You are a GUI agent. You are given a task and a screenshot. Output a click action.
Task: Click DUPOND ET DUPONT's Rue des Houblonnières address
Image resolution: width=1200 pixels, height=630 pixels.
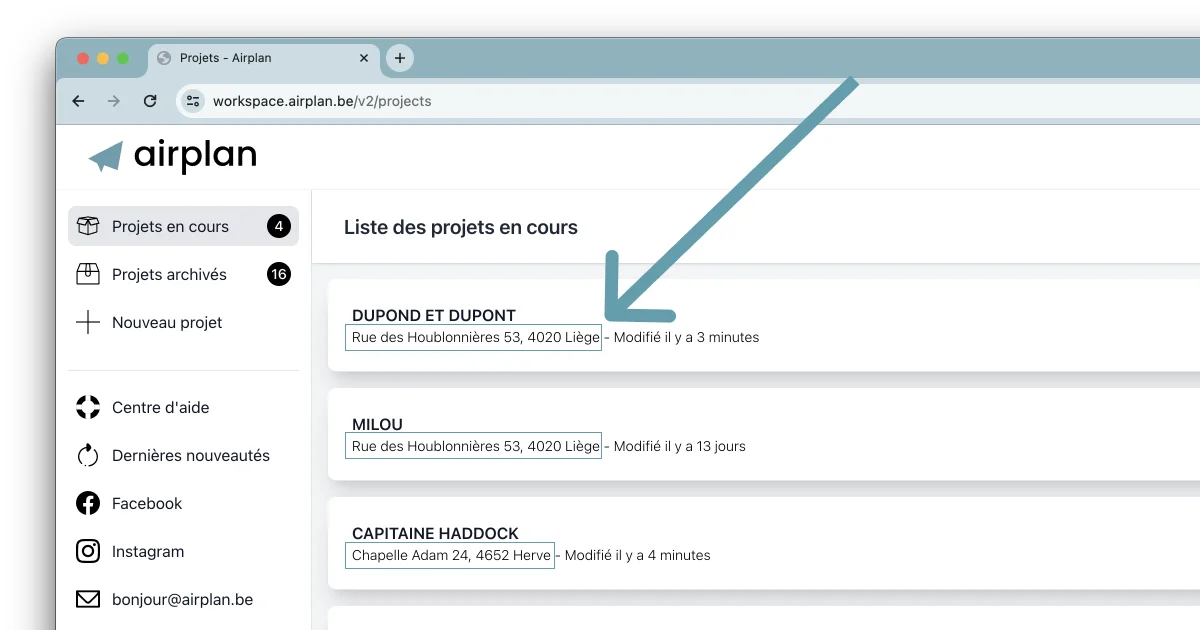click(x=474, y=337)
